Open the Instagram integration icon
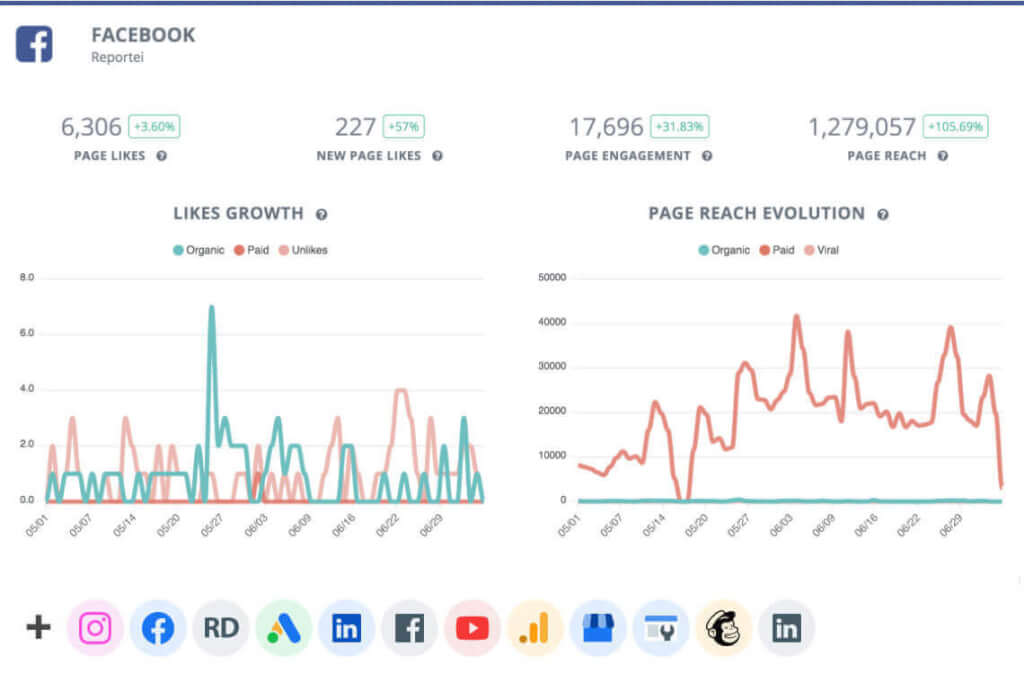The width and height of the screenshot is (1024, 700). pyautogui.click(x=94, y=628)
